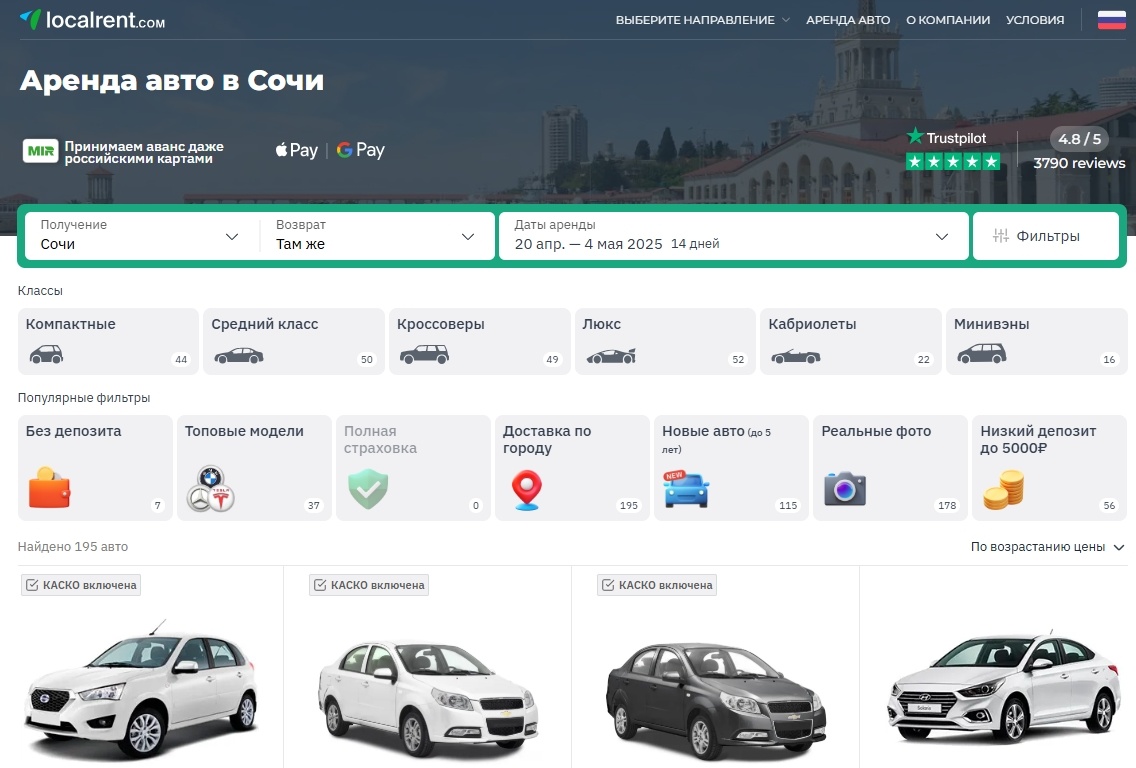The height and width of the screenshot is (768, 1136).
Task: Click the 3790 reviews Trustpilot link
Action: coord(1079,163)
